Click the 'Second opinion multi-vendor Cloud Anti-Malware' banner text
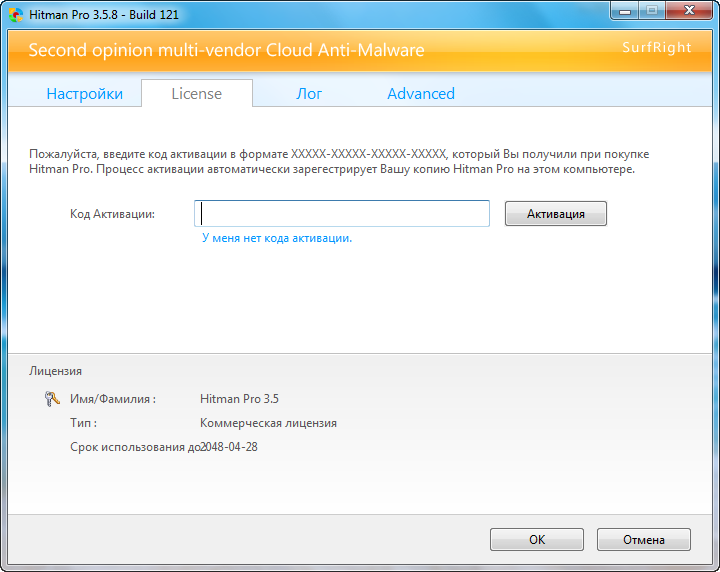The width and height of the screenshot is (720, 572). (226, 50)
